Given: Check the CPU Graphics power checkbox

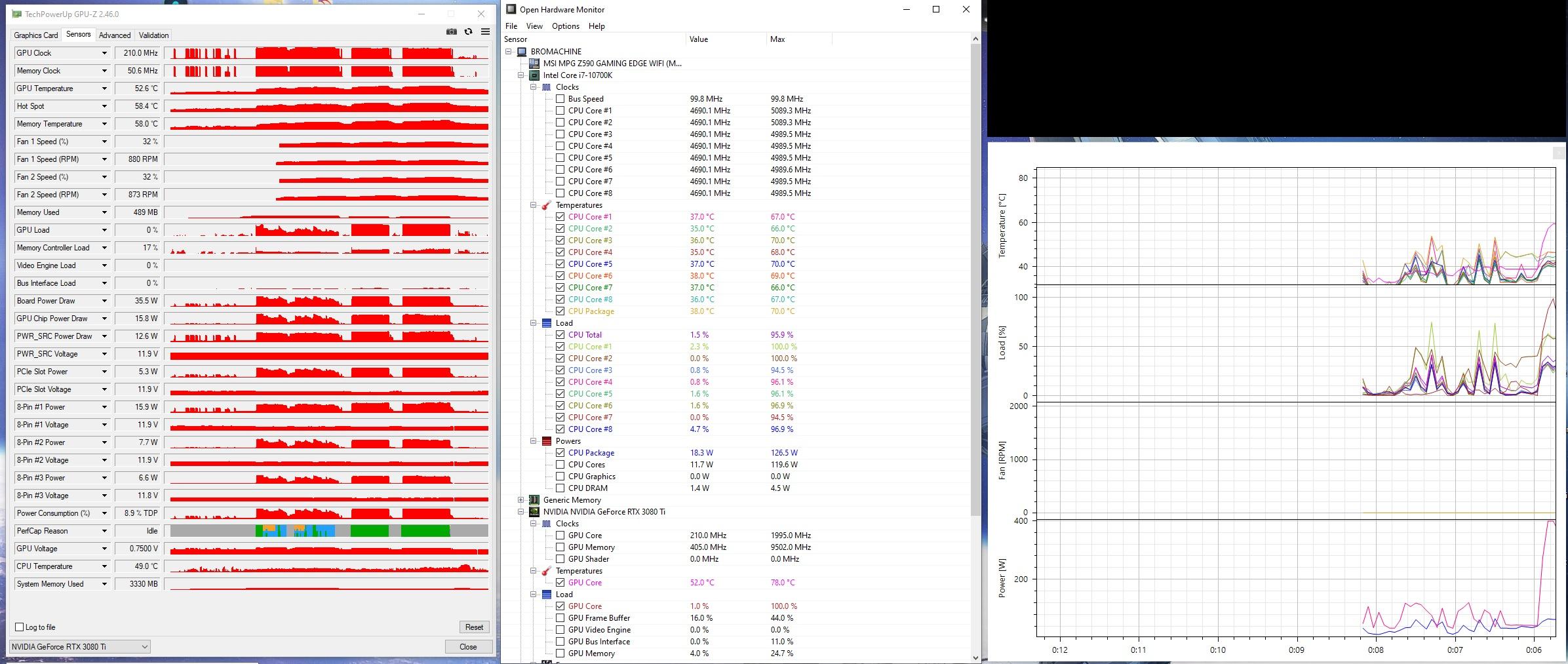Looking at the screenshot, I should (560, 477).
